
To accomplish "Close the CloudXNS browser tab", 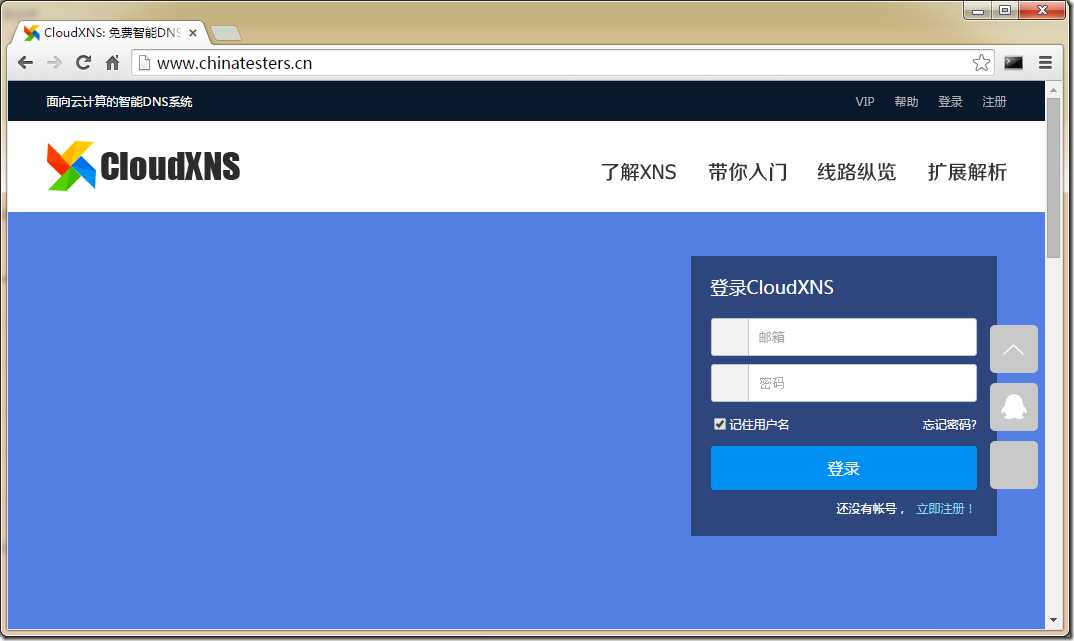I will click(193, 33).
